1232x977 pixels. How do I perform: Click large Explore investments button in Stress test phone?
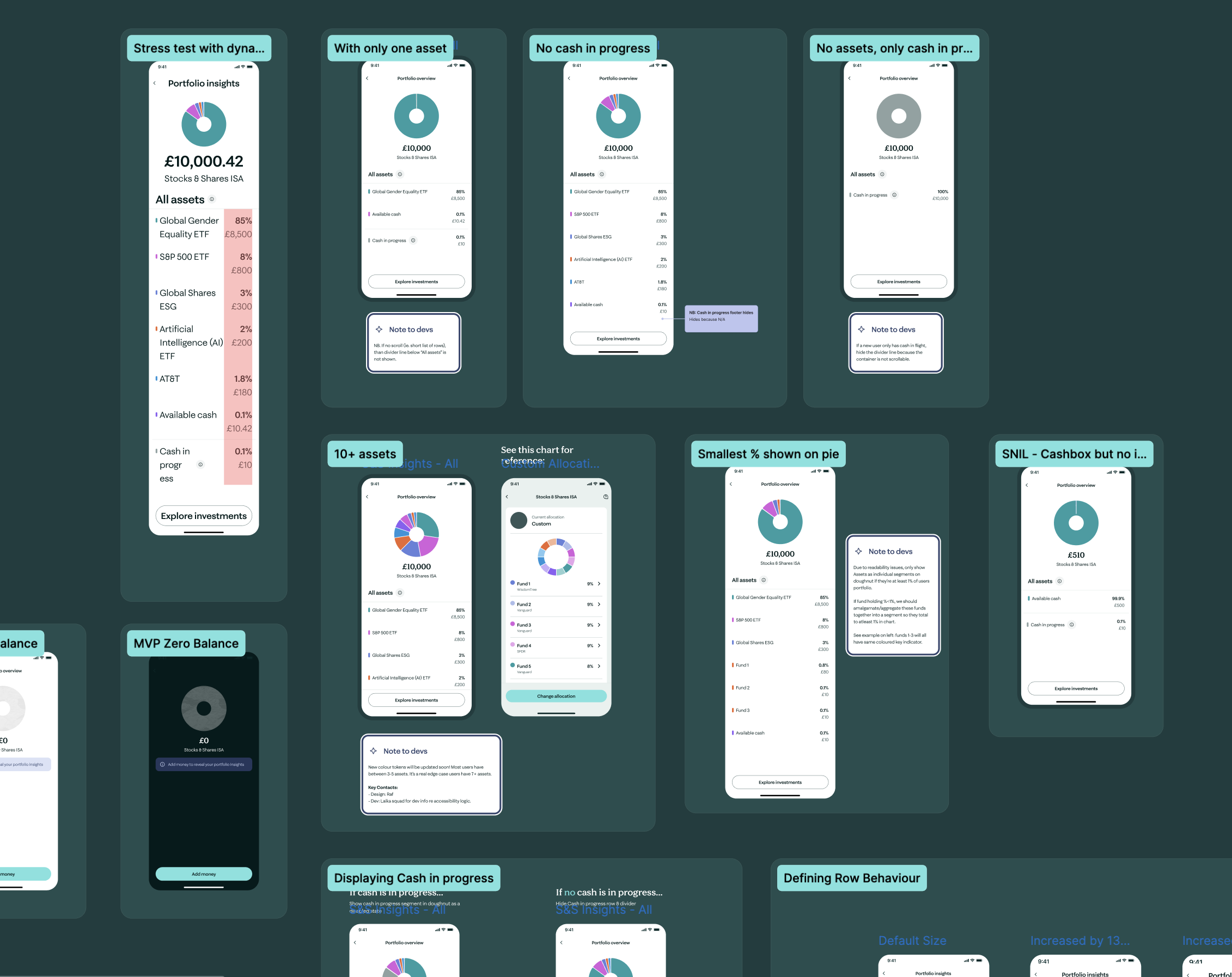pyautogui.click(x=204, y=516)
